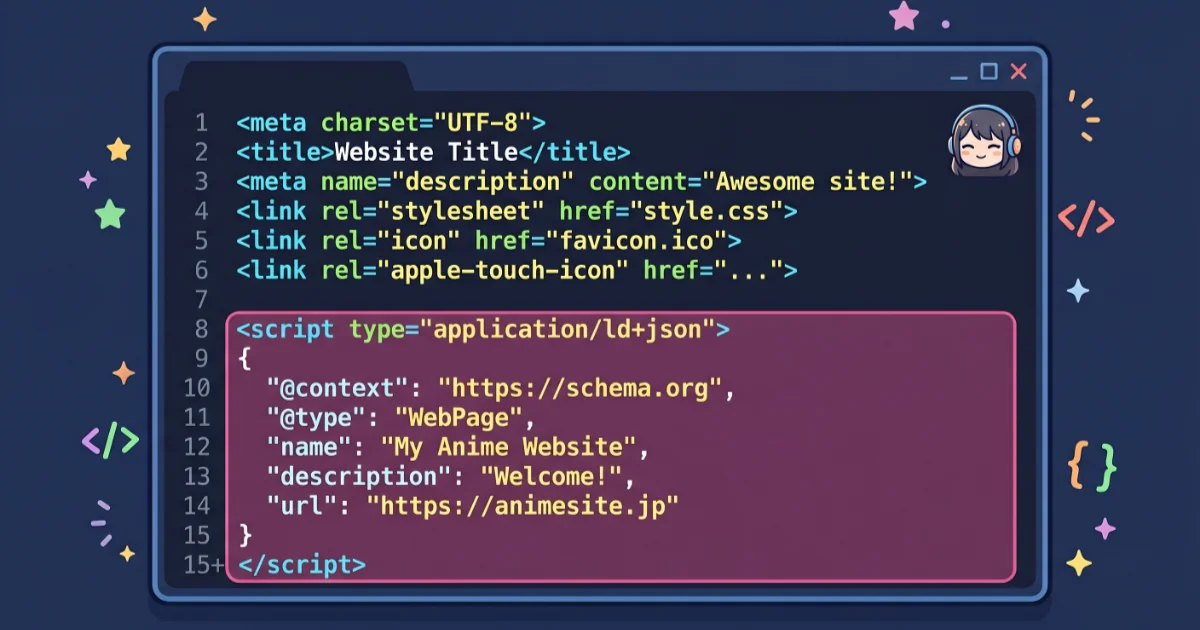Click line number 12 in gutter
The image size is (1200, 630).
point(197,446)
